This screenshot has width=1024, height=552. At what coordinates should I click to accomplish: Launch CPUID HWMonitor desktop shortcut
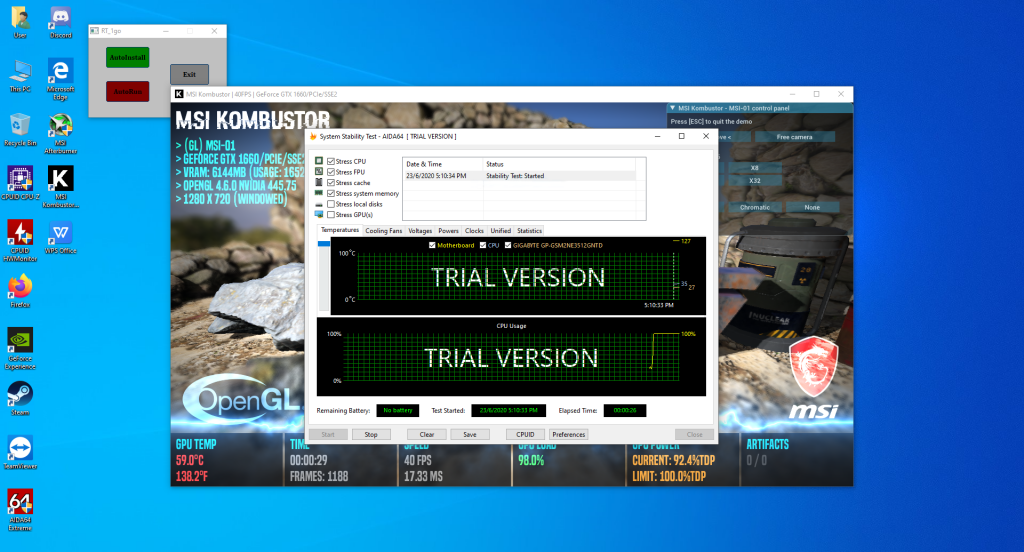click(x=20, y=240)
